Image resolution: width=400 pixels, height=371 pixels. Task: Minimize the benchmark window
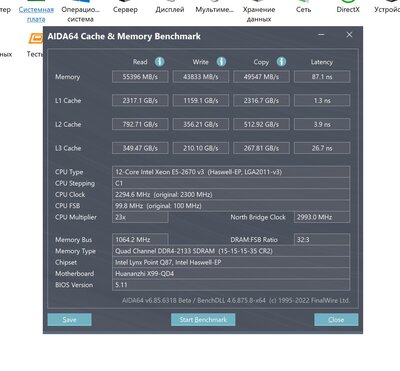click(x=321, y=35)
